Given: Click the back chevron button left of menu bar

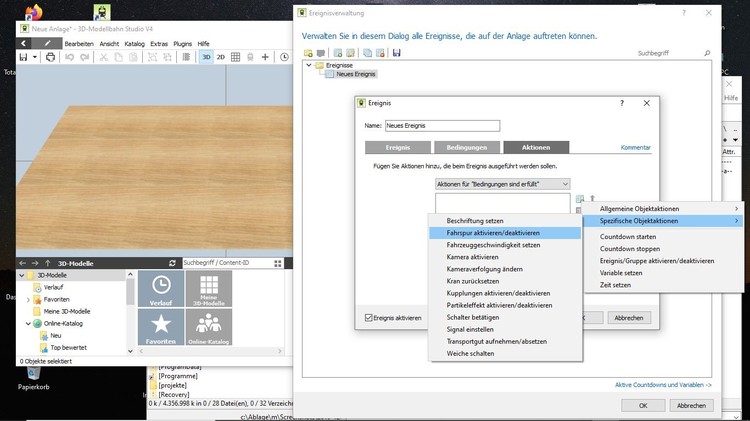Looking at the screenshot, I should point(23,43).
